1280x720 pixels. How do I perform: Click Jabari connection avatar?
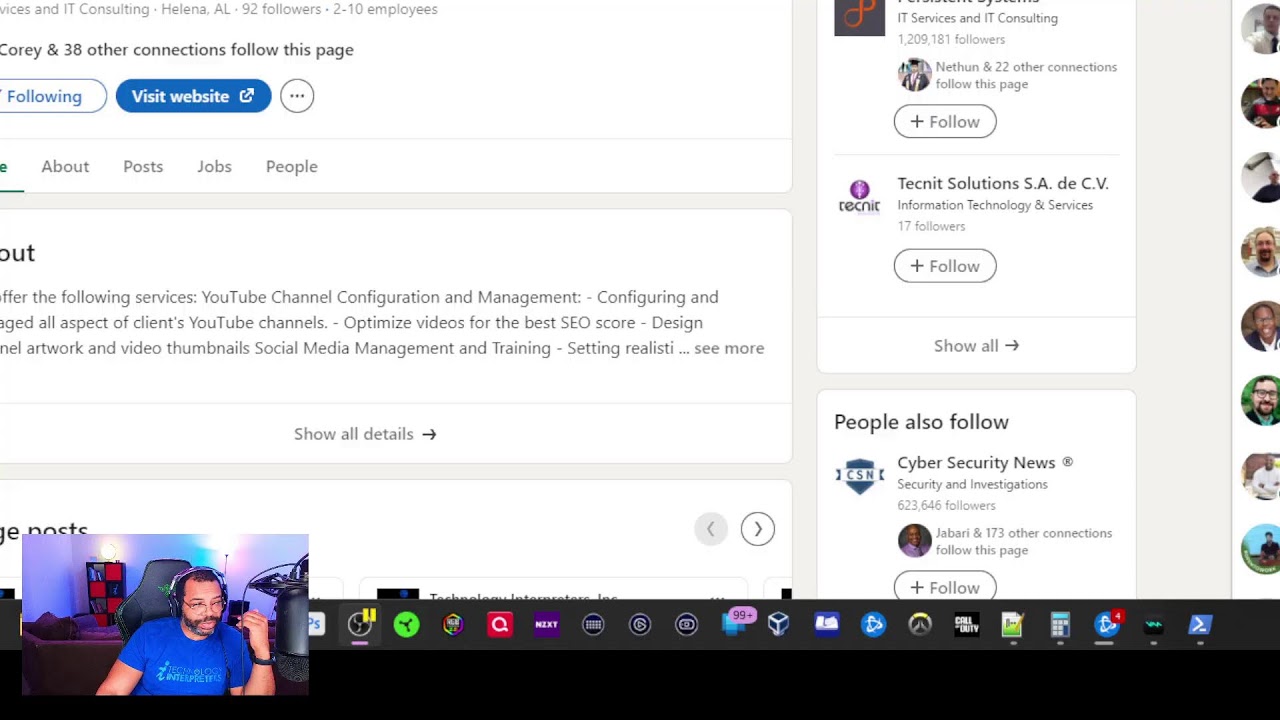(914, 541)
